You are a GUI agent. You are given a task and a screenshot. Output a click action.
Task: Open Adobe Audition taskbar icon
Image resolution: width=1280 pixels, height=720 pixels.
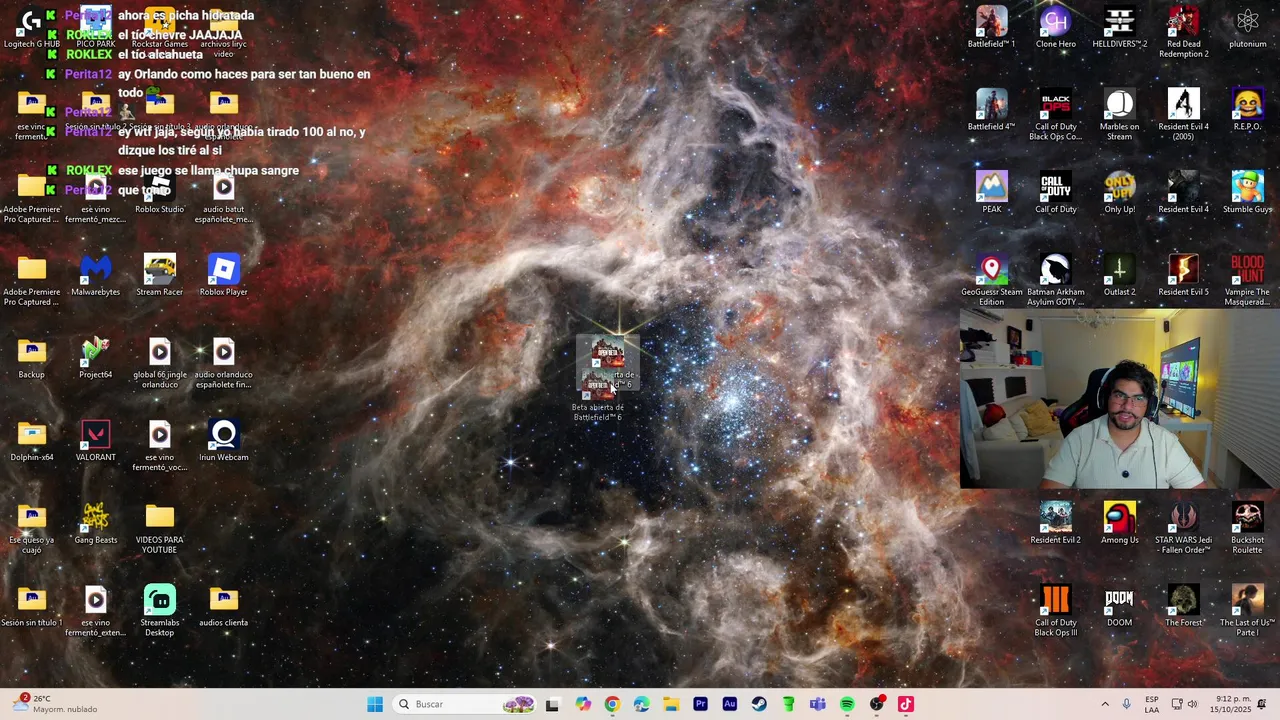coord(730,704)
